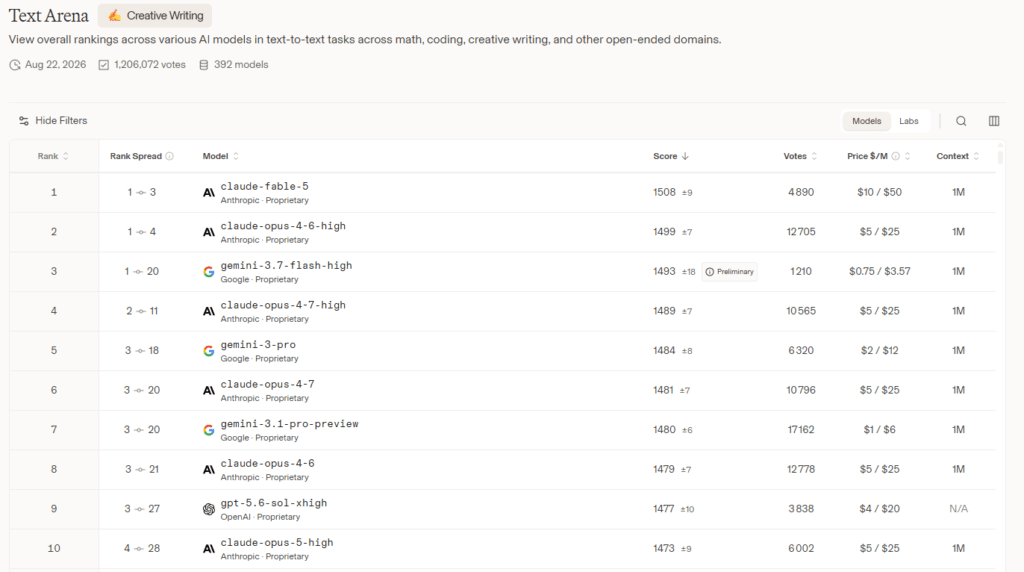Image resolution: width=1024 pixels, height=572 pixels.
Task: Click the Anthropic logo beside claude-opus-4-6
Action: tap(208, 469)
